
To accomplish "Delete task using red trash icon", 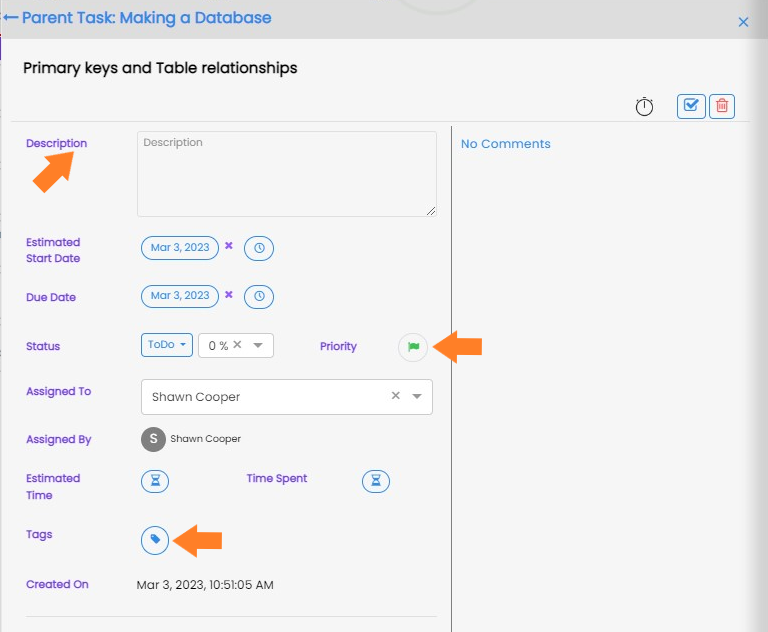I will [722, 106].
